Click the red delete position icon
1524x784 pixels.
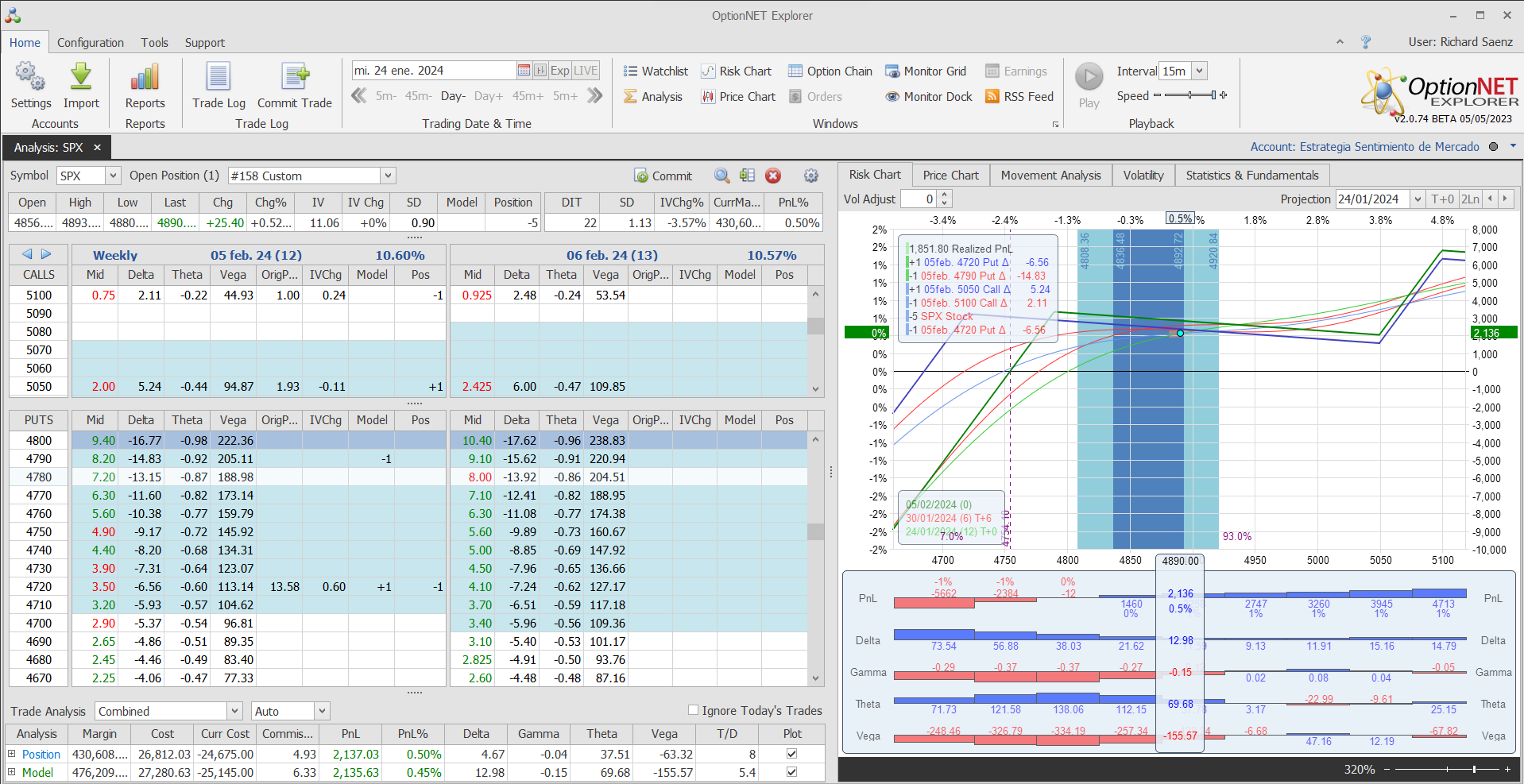tap(773, 176)
